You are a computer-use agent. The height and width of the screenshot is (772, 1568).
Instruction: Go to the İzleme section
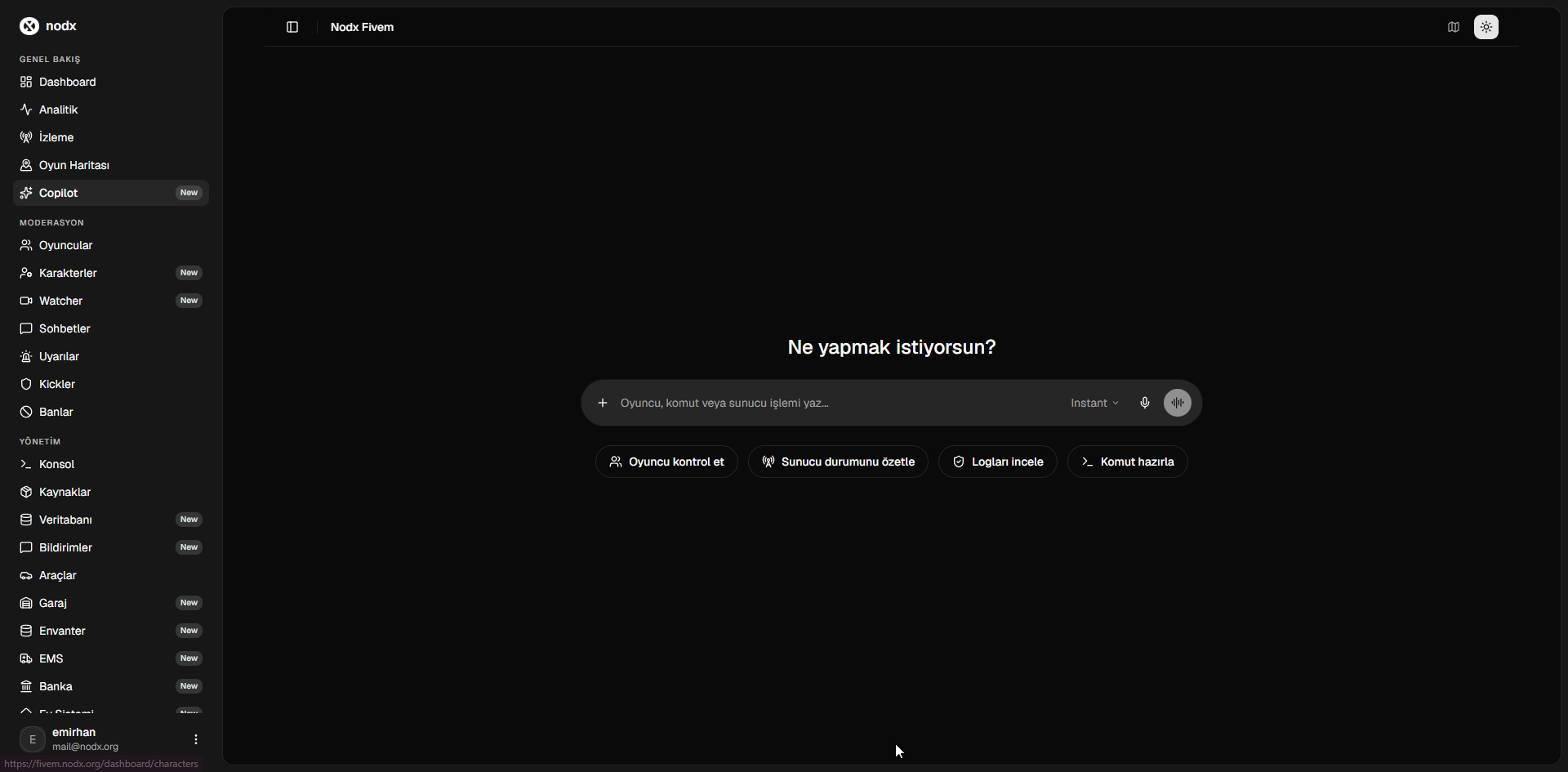(x=111, y=137)
